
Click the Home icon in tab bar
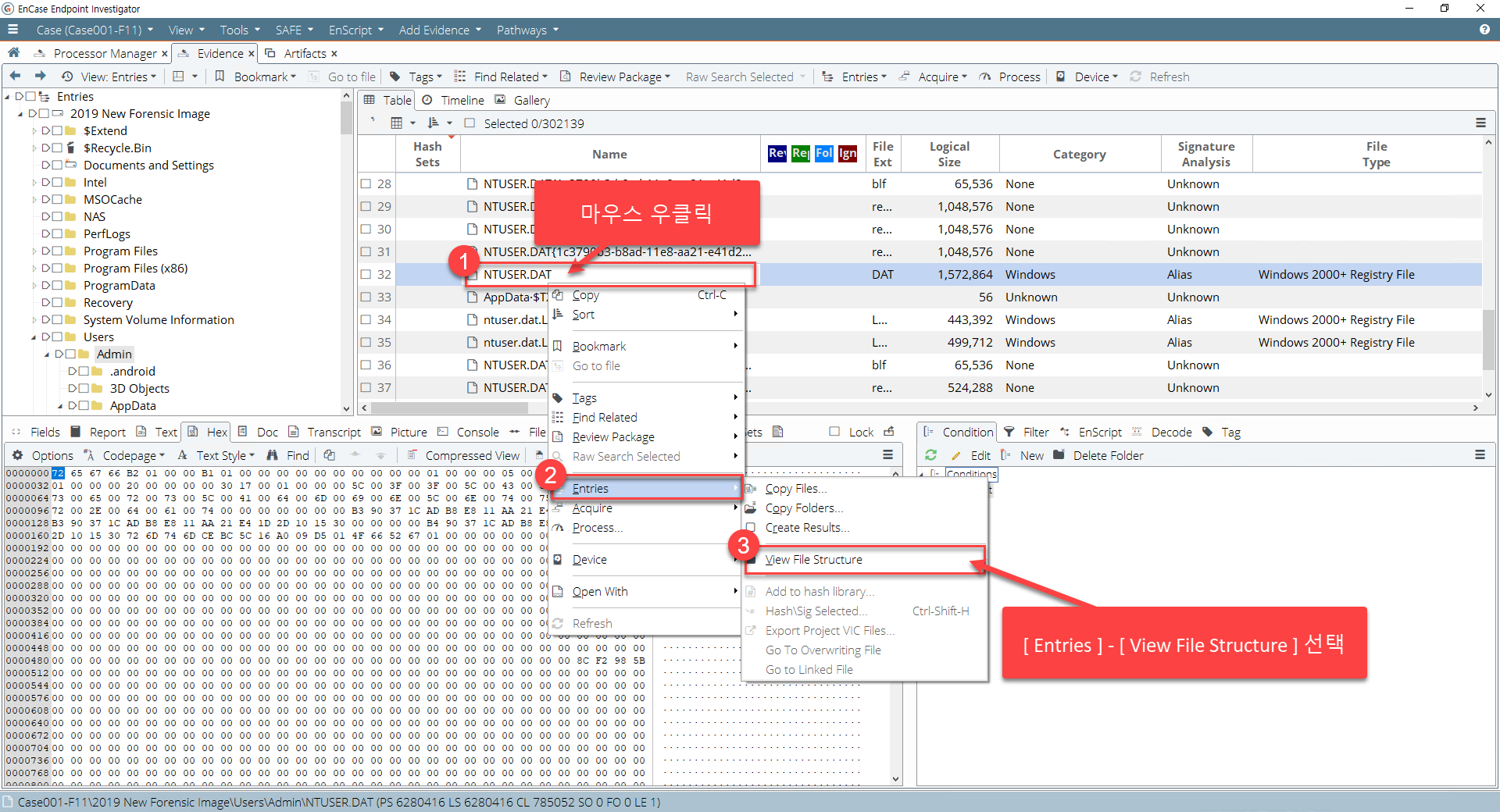pyautogui.click(x=13, y=53)
